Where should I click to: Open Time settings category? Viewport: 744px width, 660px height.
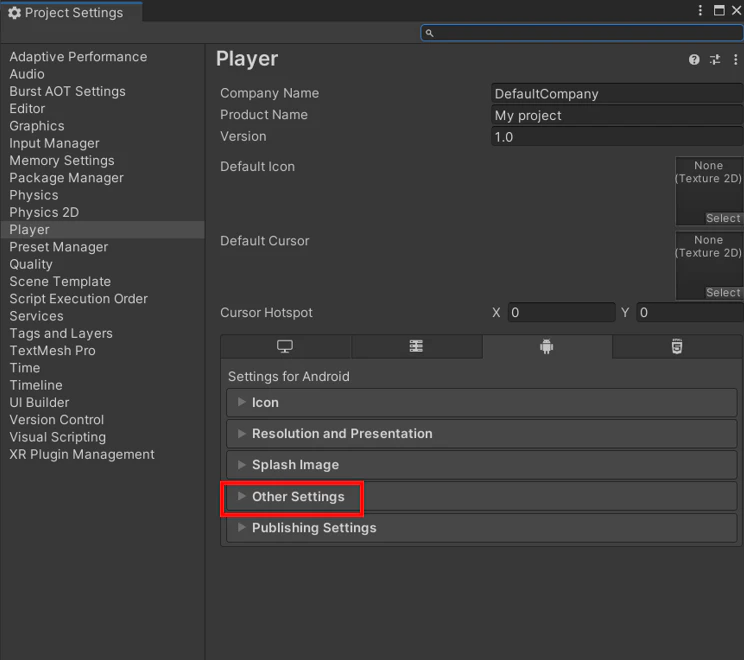(25, 368)
